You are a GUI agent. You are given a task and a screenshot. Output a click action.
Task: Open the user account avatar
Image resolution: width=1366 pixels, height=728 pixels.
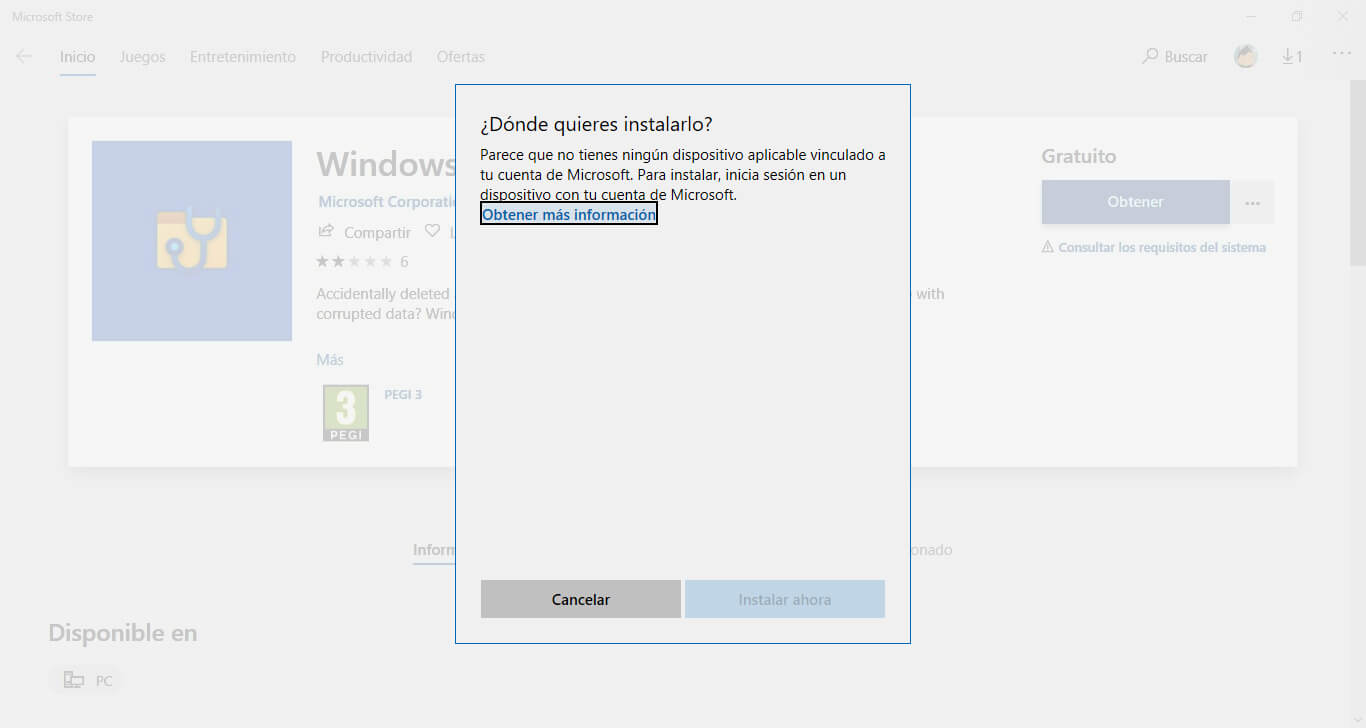(x=1246, y=57)
